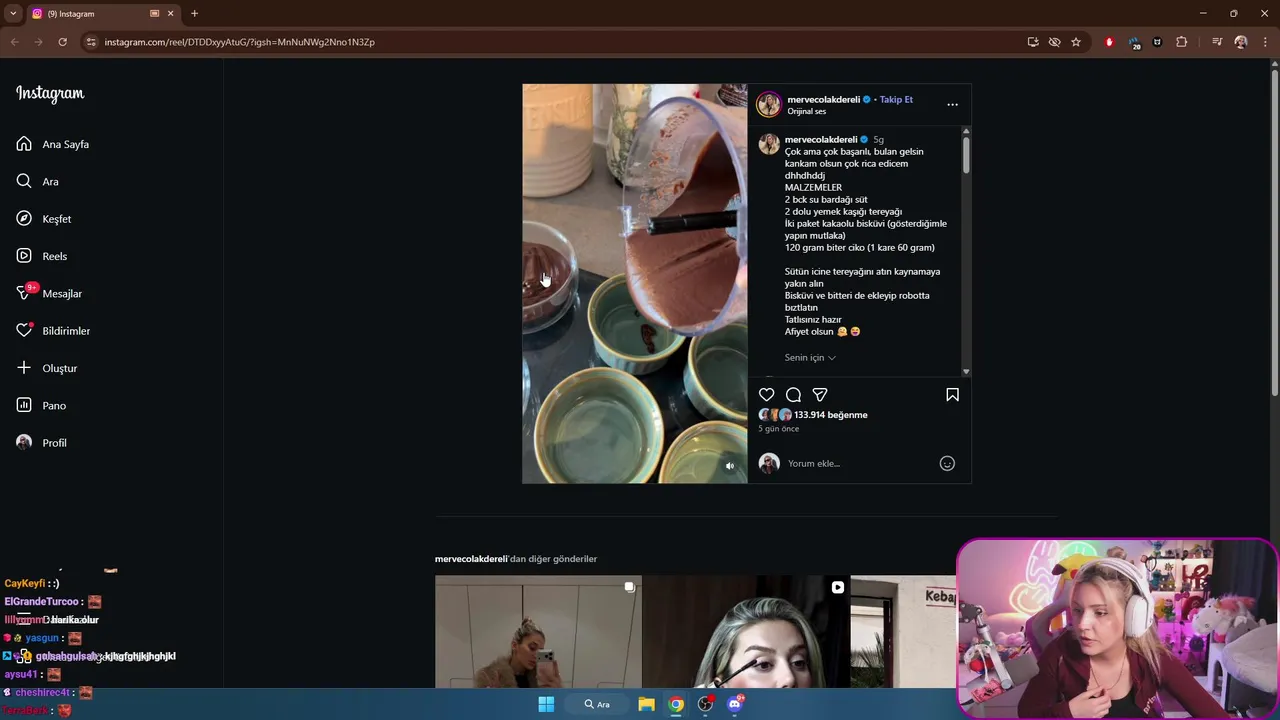This screenshot has width=1280, height=720.
Task: Open the extension showing badge 20
Action: (x=1134, y=42)
